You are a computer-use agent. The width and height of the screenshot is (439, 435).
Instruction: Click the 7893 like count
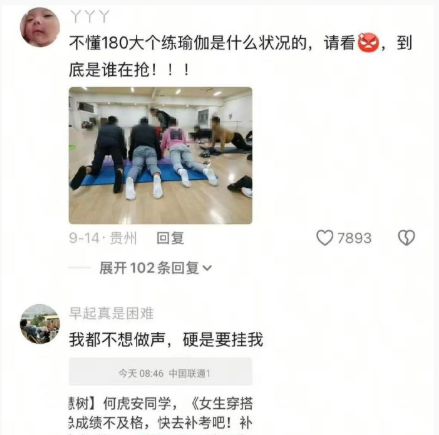pyautogui.click(x=354, y=238)
